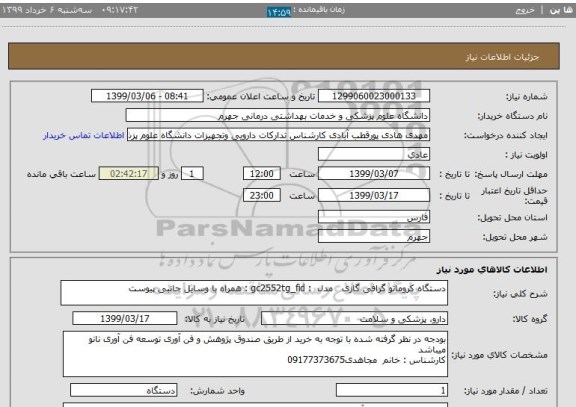The height and width of the screenshot is (407, 576).
Task: Click remaining time counter ۱۴:۵۹
Action: [x=279, y=12]
